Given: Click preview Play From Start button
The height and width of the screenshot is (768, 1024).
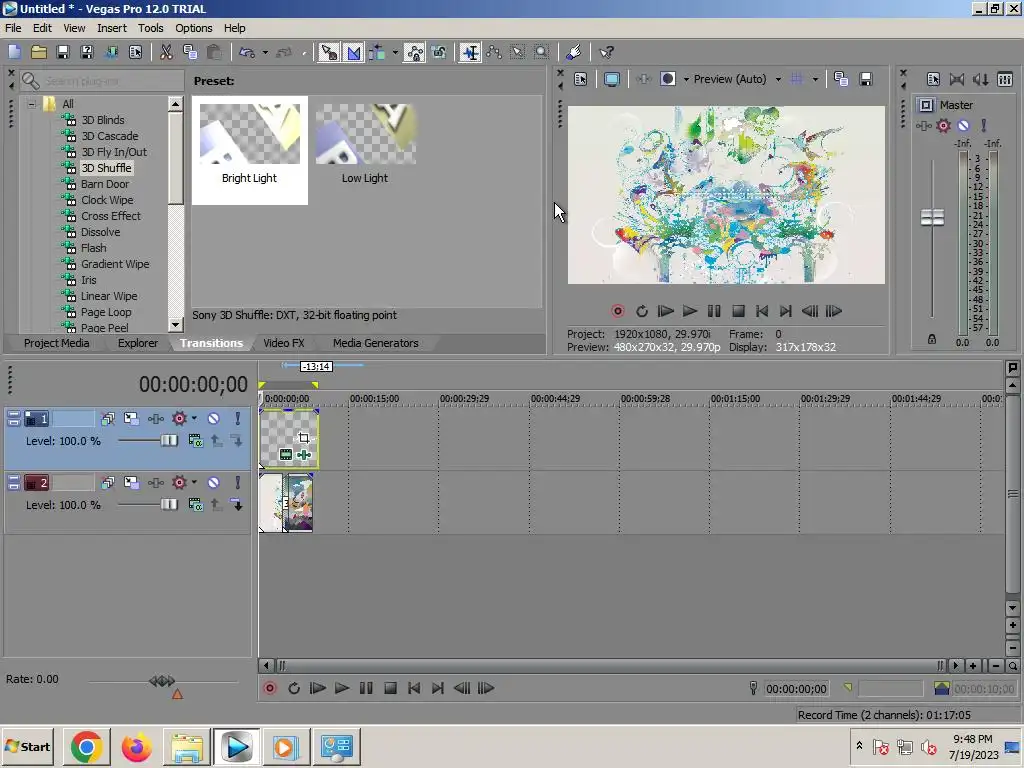Looking at the screenshot, I should 665,311.
